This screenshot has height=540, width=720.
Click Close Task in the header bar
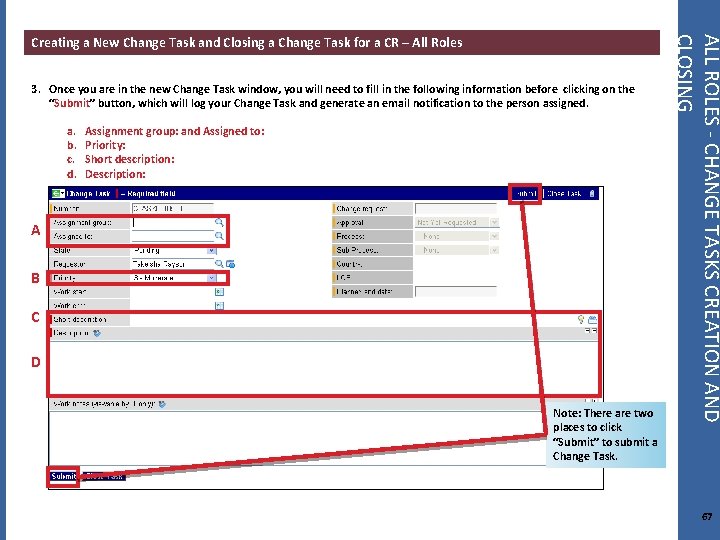coord(564,193)
